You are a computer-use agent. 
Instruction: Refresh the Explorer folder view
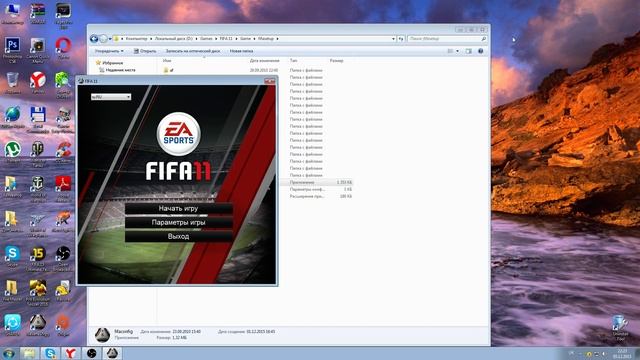(401, 39)
